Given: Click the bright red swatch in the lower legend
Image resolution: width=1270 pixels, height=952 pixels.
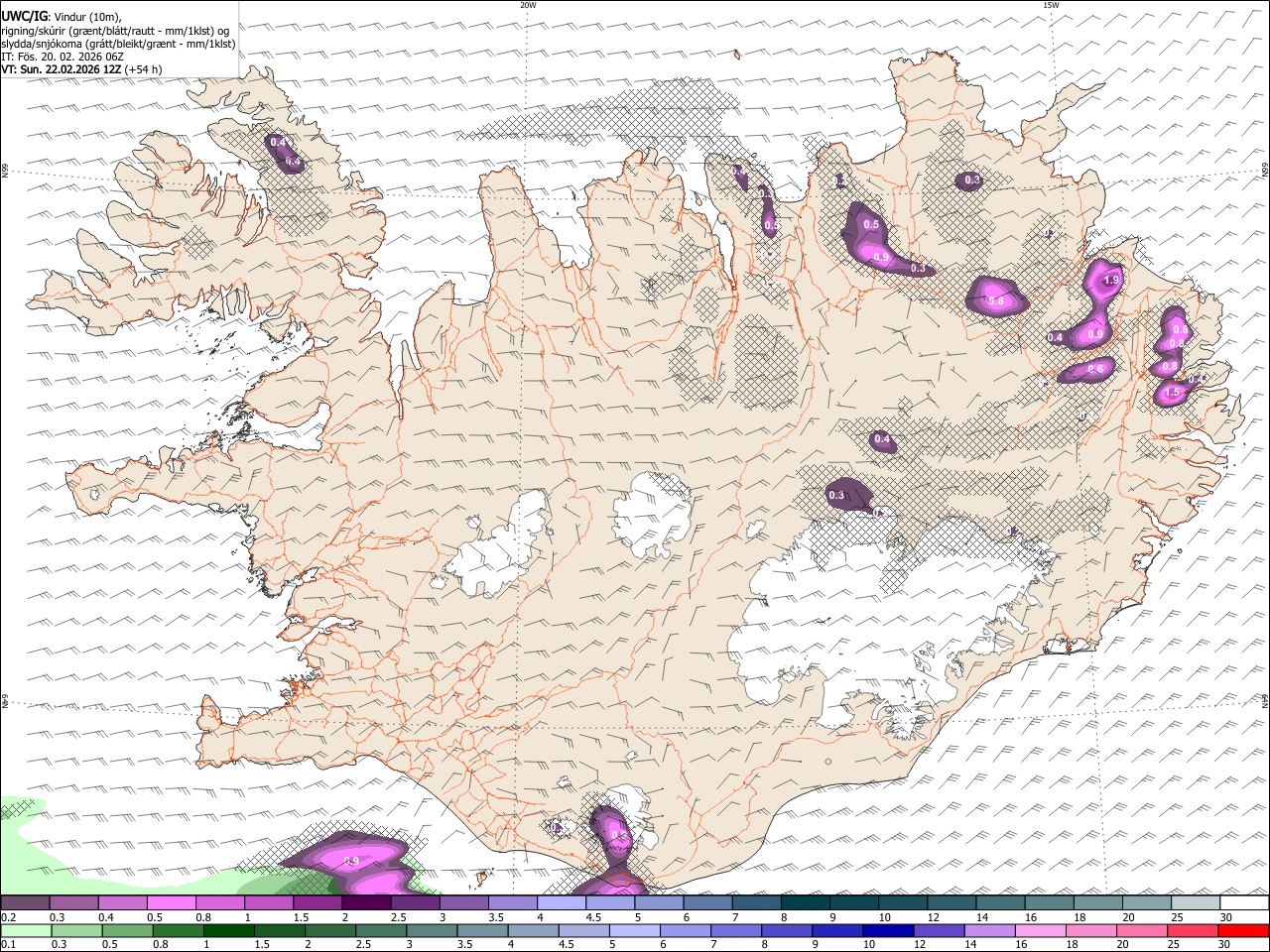Looking at the screenshot, I should (x=1244, y=931).
